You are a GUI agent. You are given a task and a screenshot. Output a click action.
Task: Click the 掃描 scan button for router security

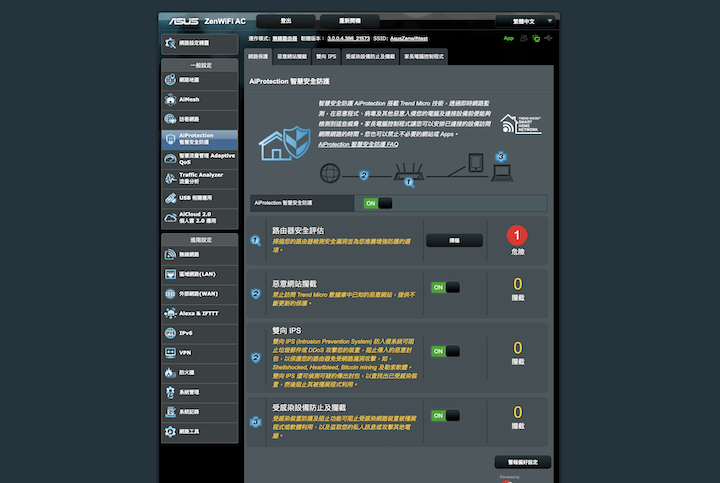pyautogui.click(x=454, y=241)
